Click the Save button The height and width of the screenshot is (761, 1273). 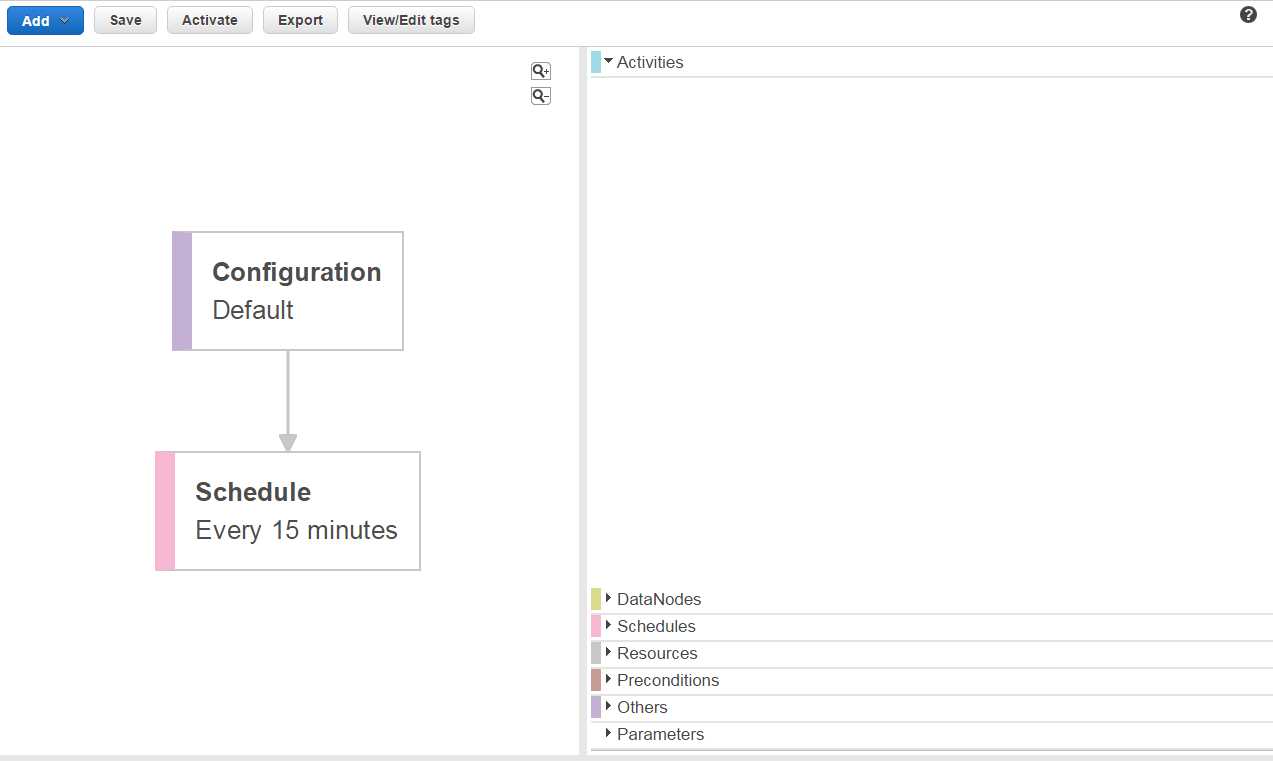(x=125, y=20)
